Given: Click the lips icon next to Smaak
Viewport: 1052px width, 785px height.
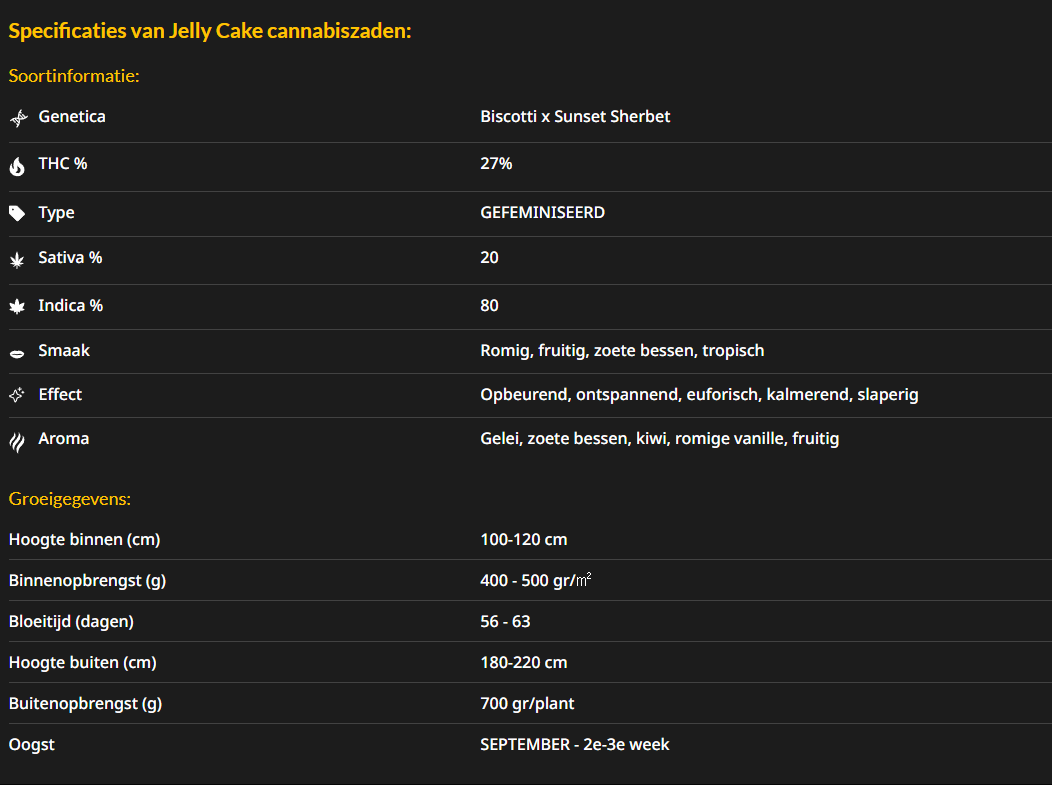Looking at the screenshot, I should [x=17, y=353].
